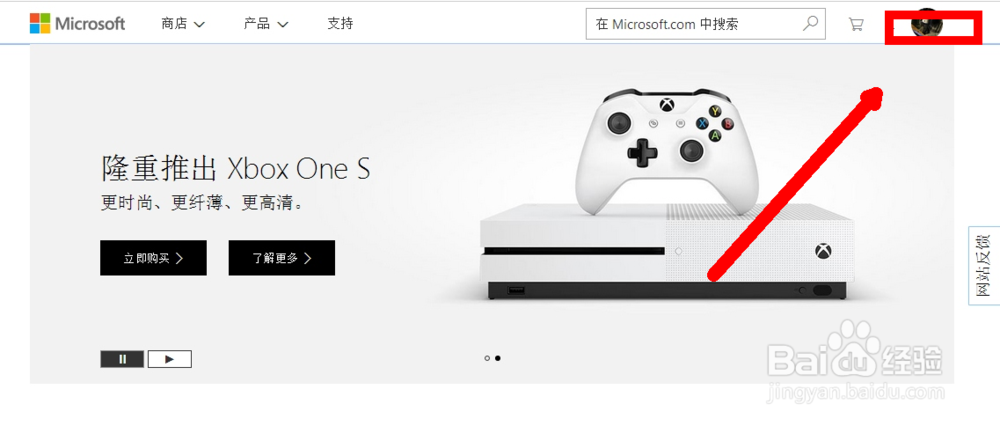Play the carousel slideshow
1000x426 pixels.
click(170, 359)
